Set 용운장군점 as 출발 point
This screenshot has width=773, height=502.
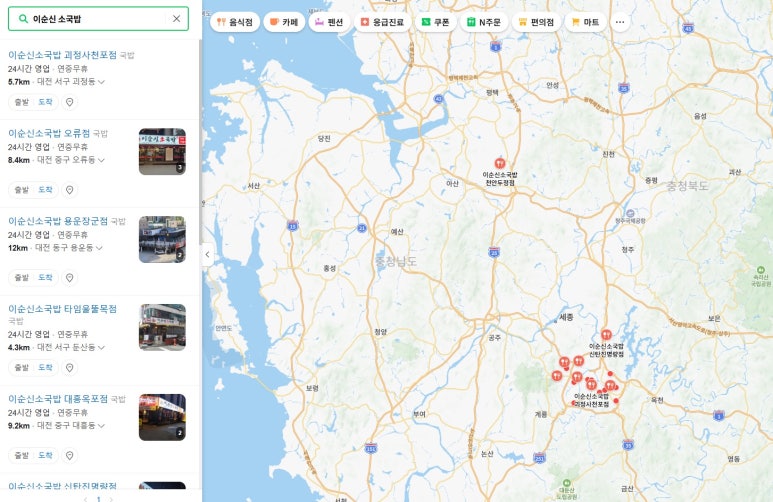point(22,278)
